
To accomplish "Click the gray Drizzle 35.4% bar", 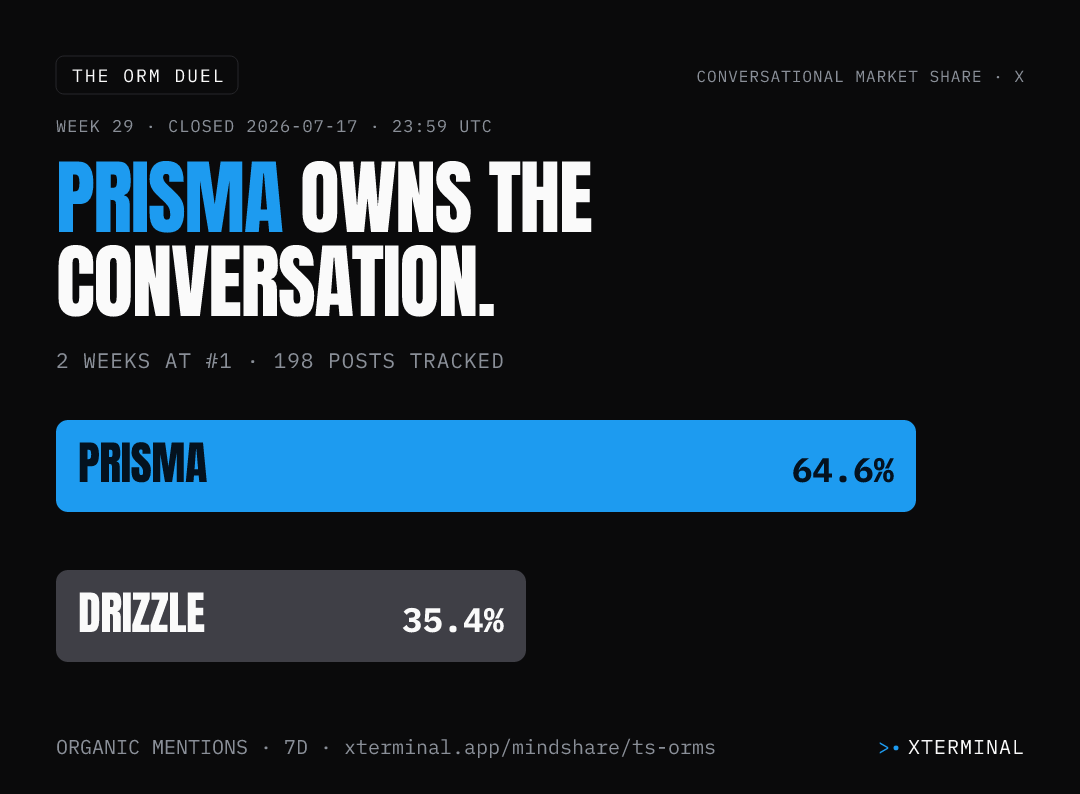I will pos(291,616).
